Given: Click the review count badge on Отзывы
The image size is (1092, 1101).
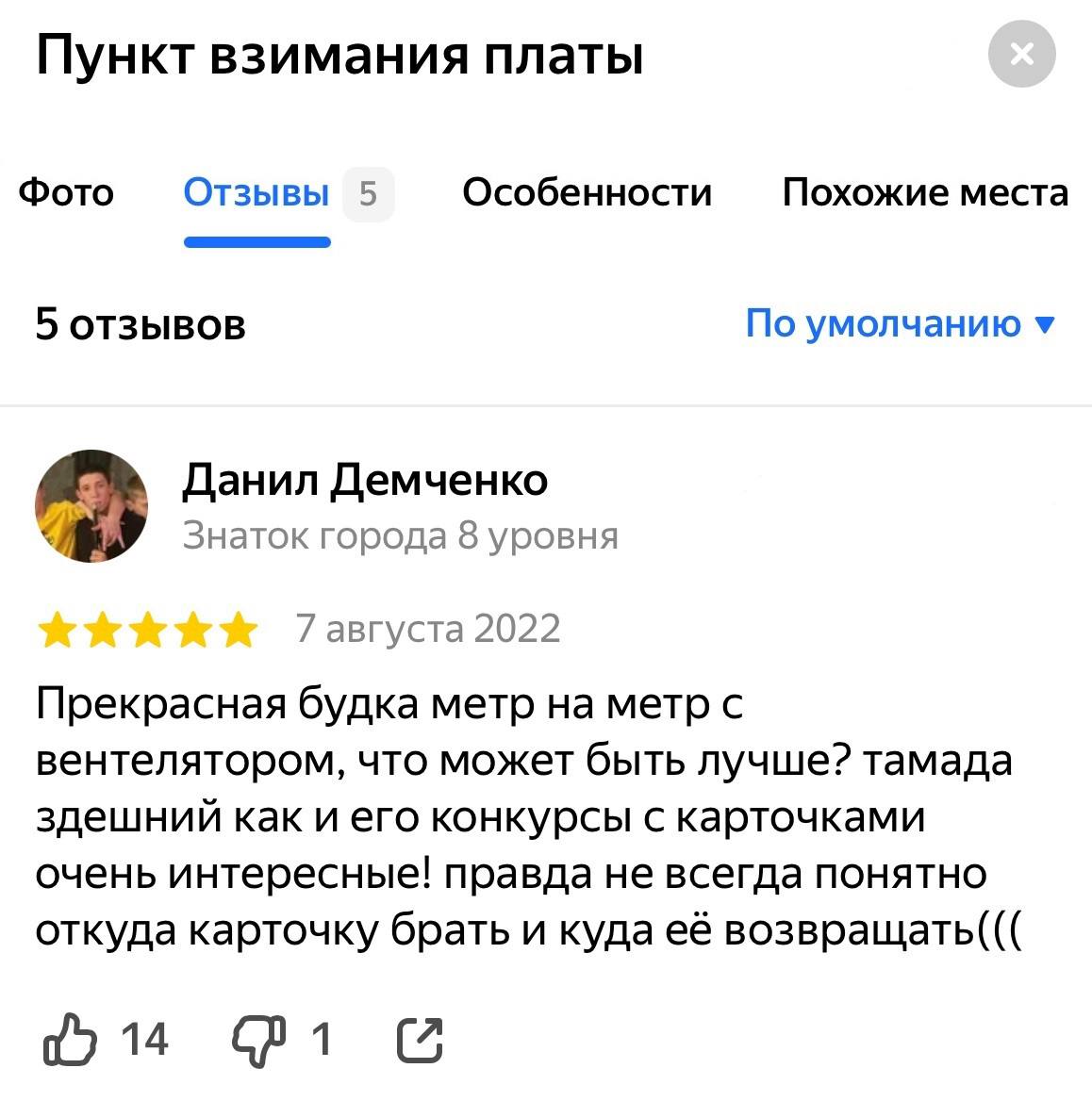Looking at the screenshot, I should 368,194.
